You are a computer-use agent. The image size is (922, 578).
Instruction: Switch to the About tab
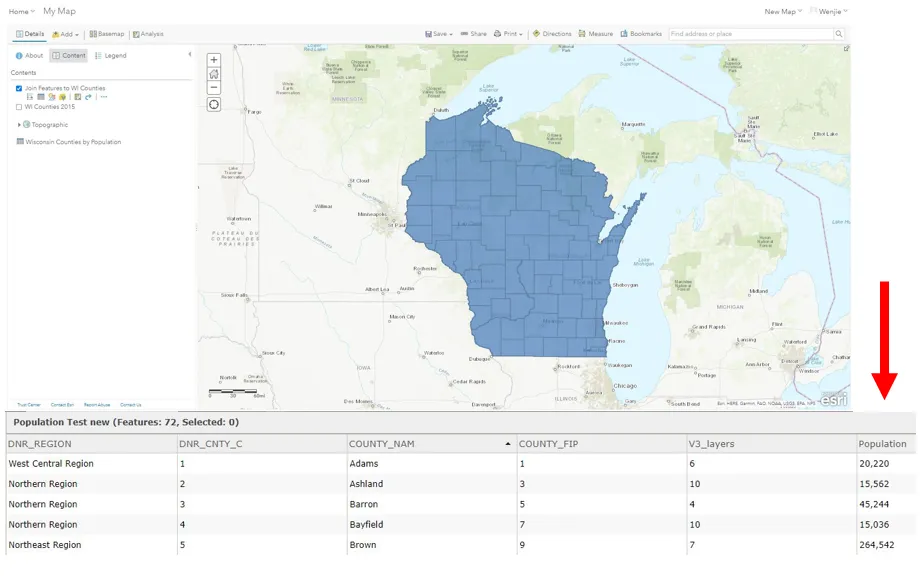coord(29,56)
